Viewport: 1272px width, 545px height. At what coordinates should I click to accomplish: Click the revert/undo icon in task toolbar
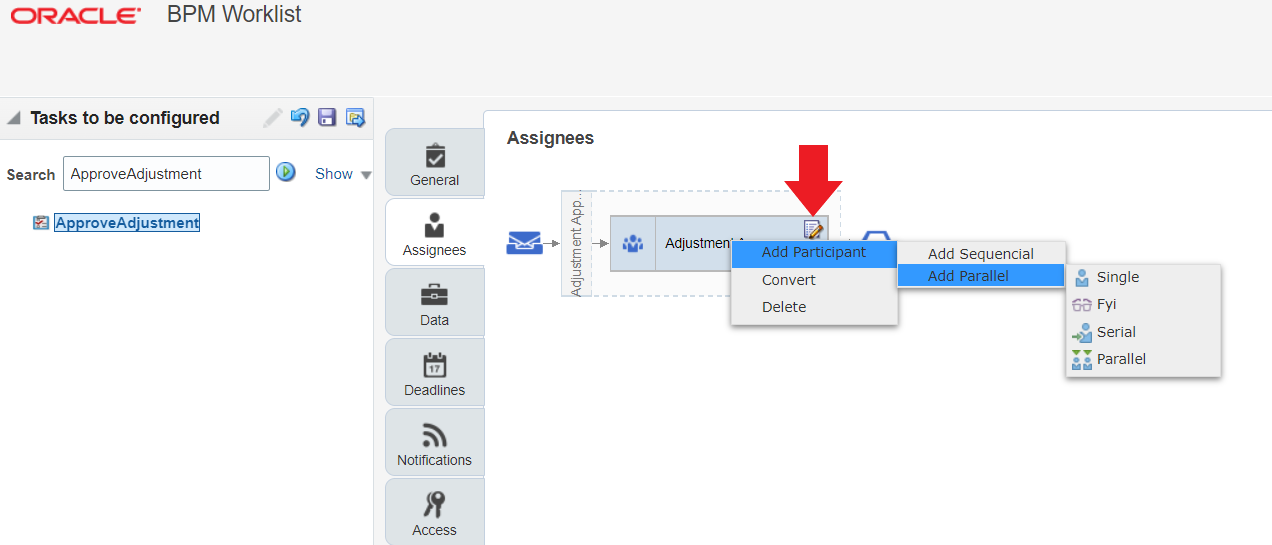pos(299,117)
